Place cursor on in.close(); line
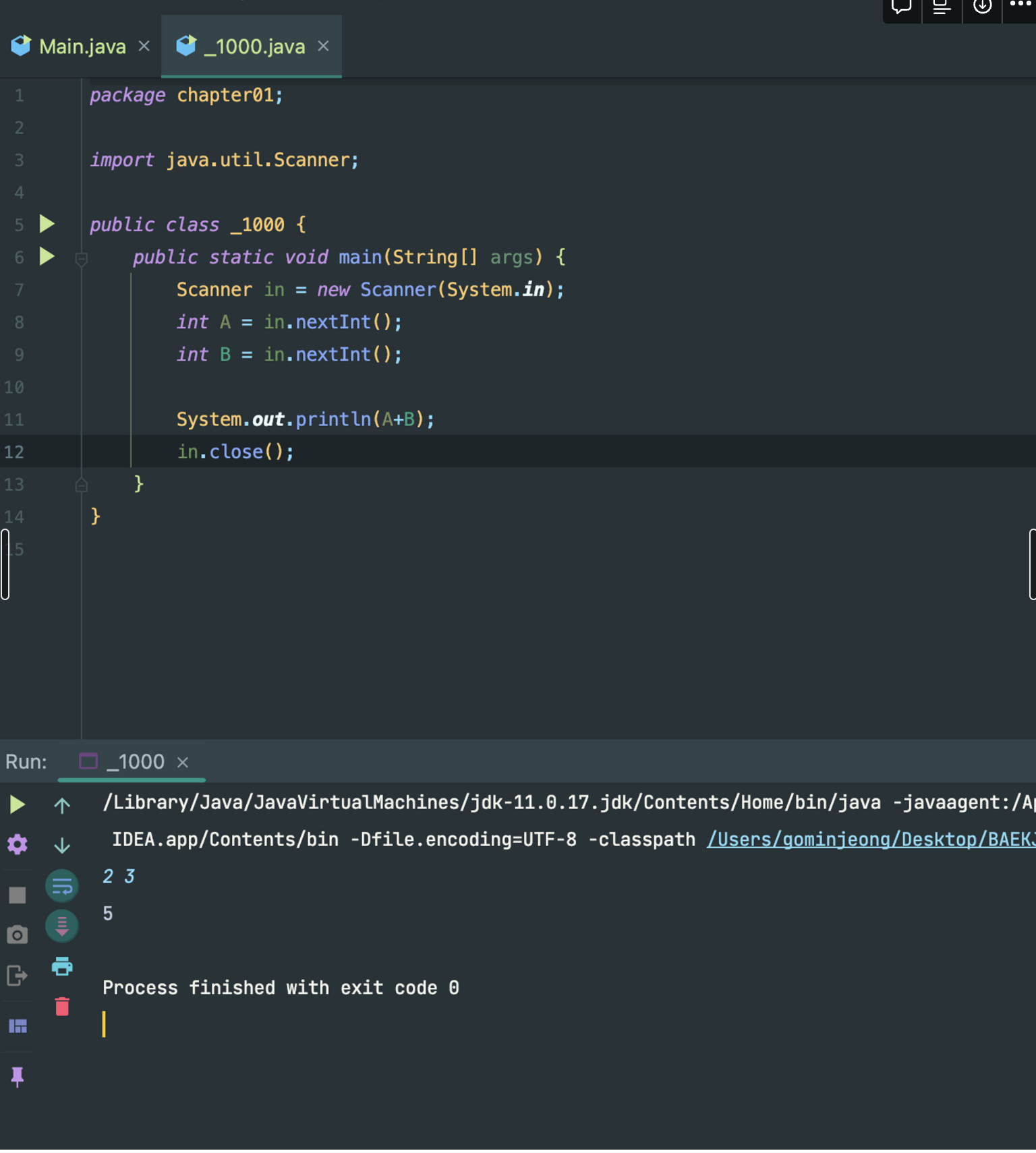This screenshot has height=1153, width=1036. (x=235, y=451)
